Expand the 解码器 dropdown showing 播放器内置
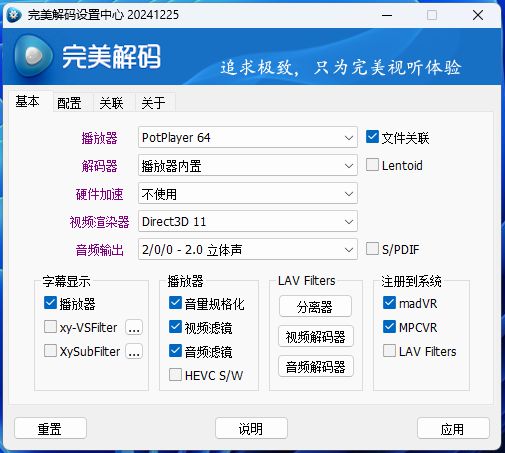Screen dimensions: 505x453 (248, 165)
